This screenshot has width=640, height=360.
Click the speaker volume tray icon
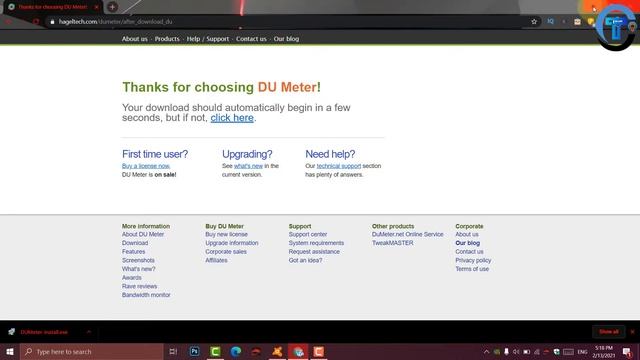pos(516,352)
